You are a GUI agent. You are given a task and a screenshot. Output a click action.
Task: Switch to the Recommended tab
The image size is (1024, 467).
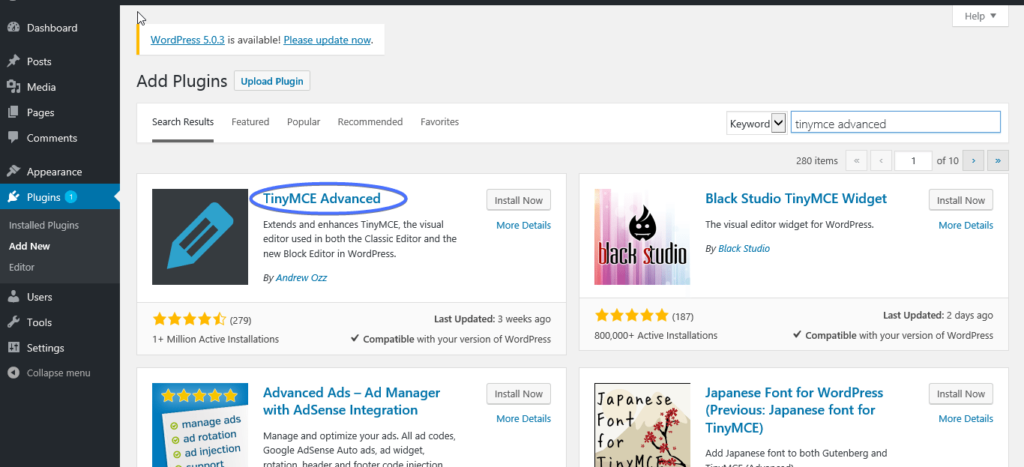click(370, 121)
